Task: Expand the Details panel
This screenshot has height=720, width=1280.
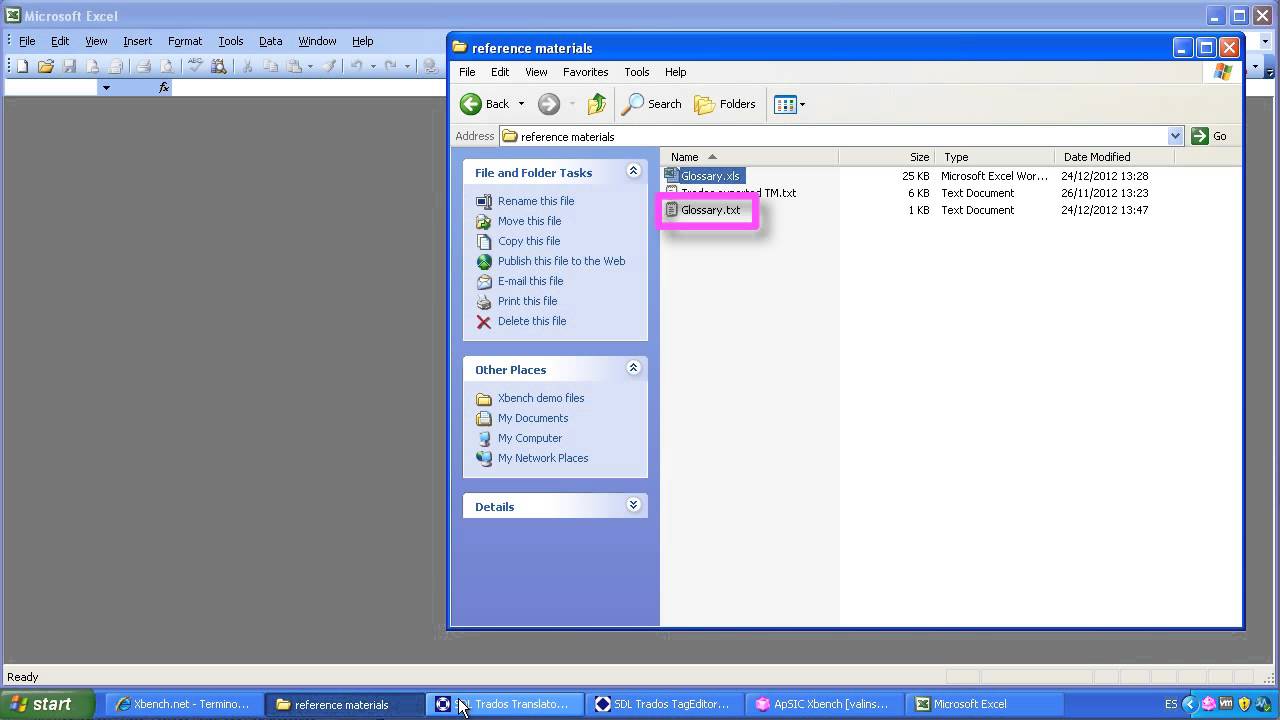Action: [x=633, y=505]
